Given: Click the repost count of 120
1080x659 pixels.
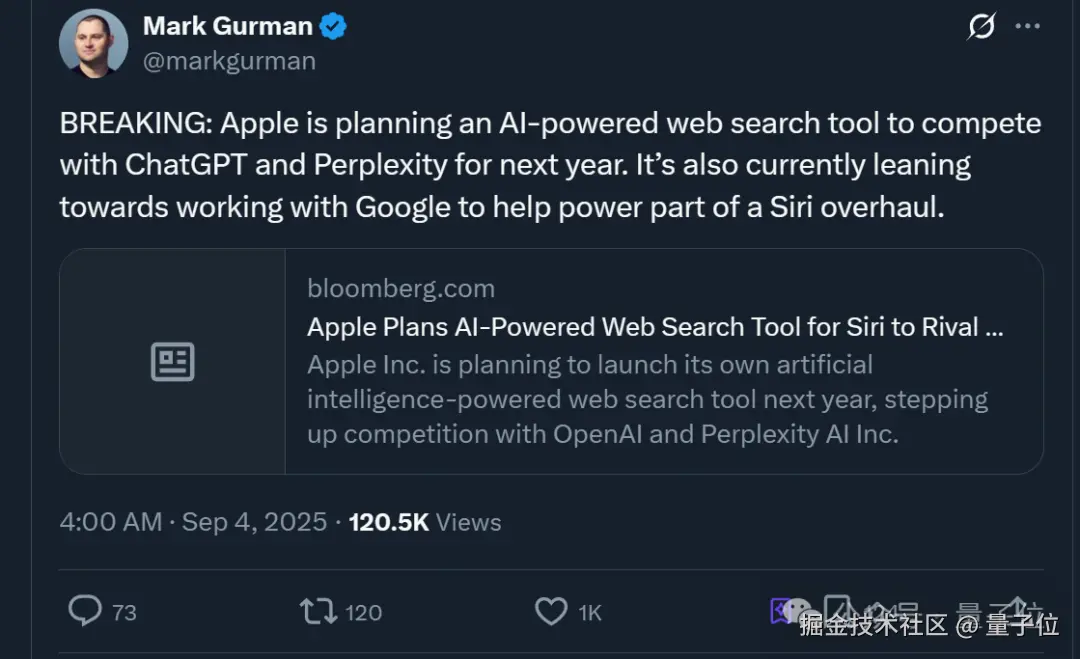Looking at the screenshot, I should (x=364, y=612).
